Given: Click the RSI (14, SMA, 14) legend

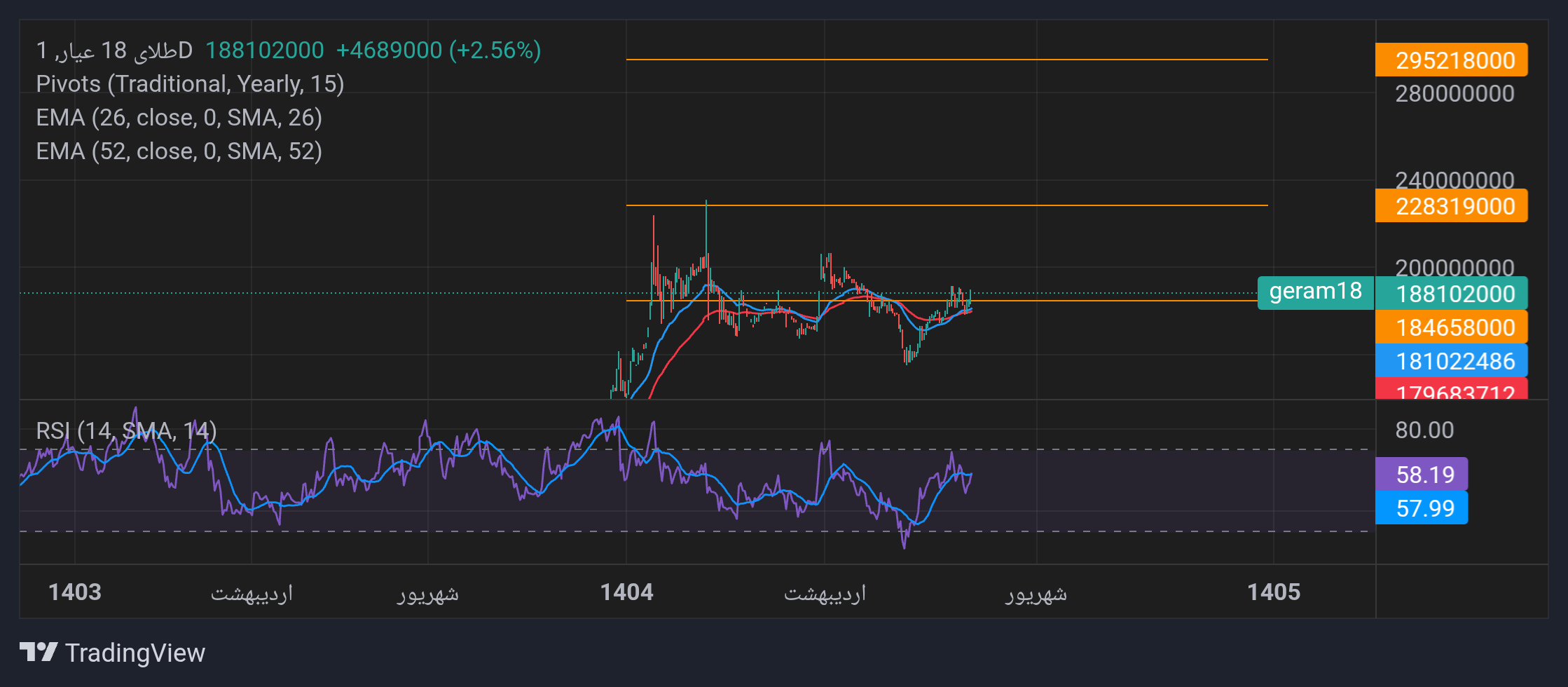Looking at the screenshot, I should (x=126, y=430).
